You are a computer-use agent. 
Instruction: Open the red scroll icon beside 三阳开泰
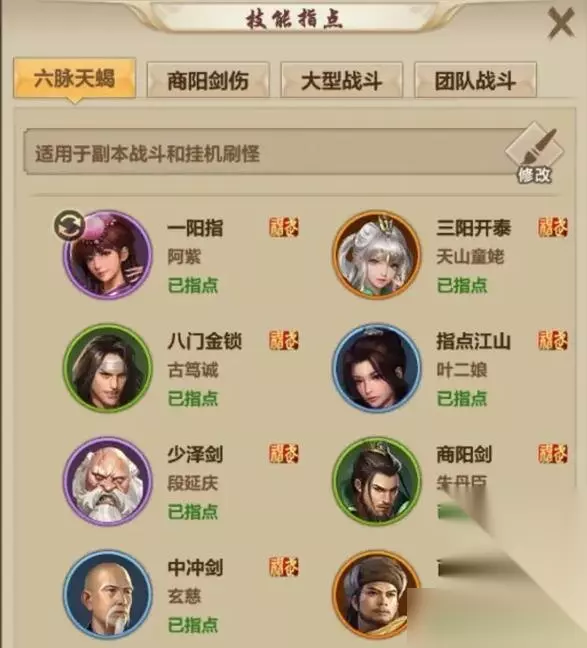point(553,227)
